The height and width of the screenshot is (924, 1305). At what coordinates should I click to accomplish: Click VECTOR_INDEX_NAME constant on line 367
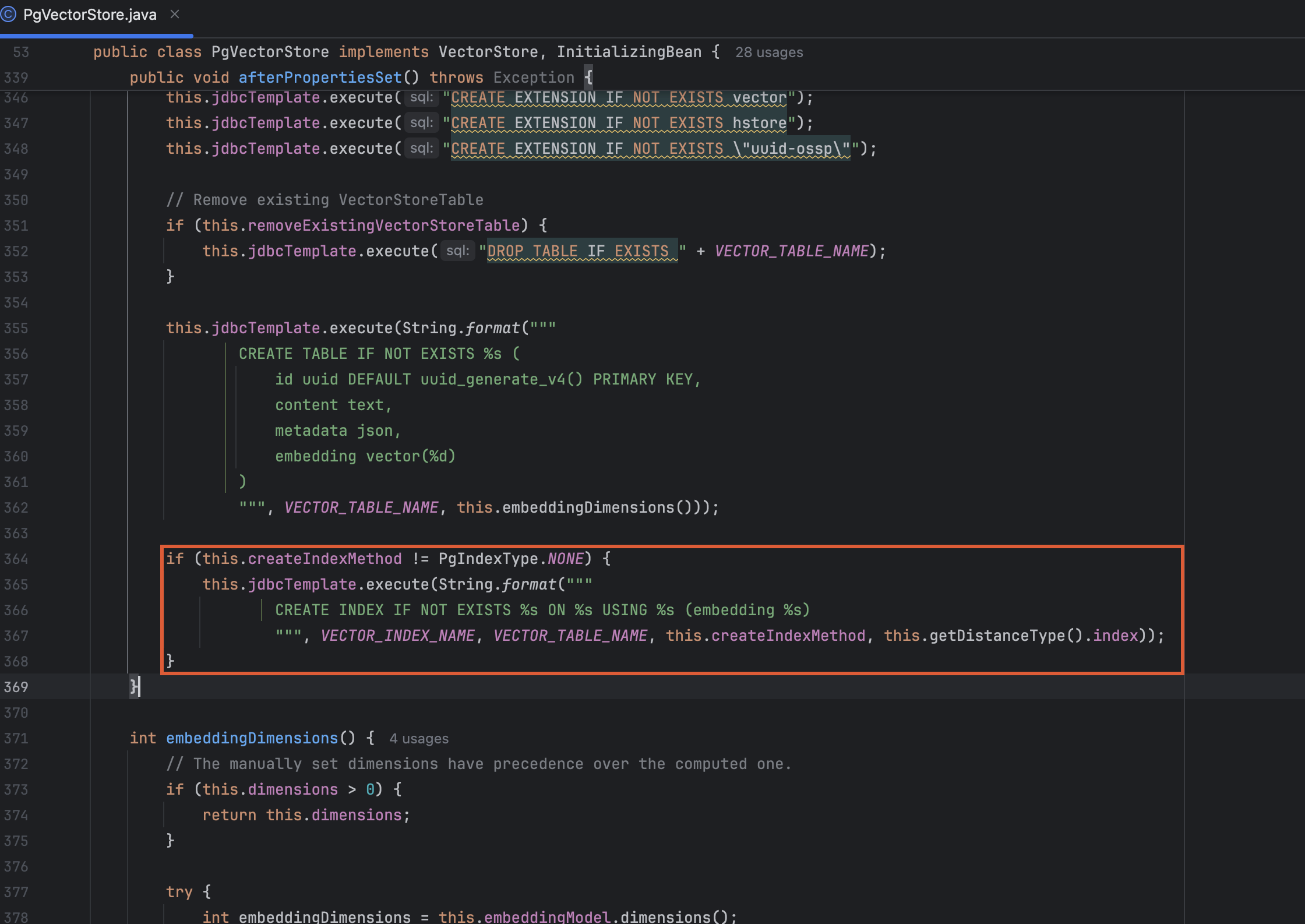click(397, 636)
